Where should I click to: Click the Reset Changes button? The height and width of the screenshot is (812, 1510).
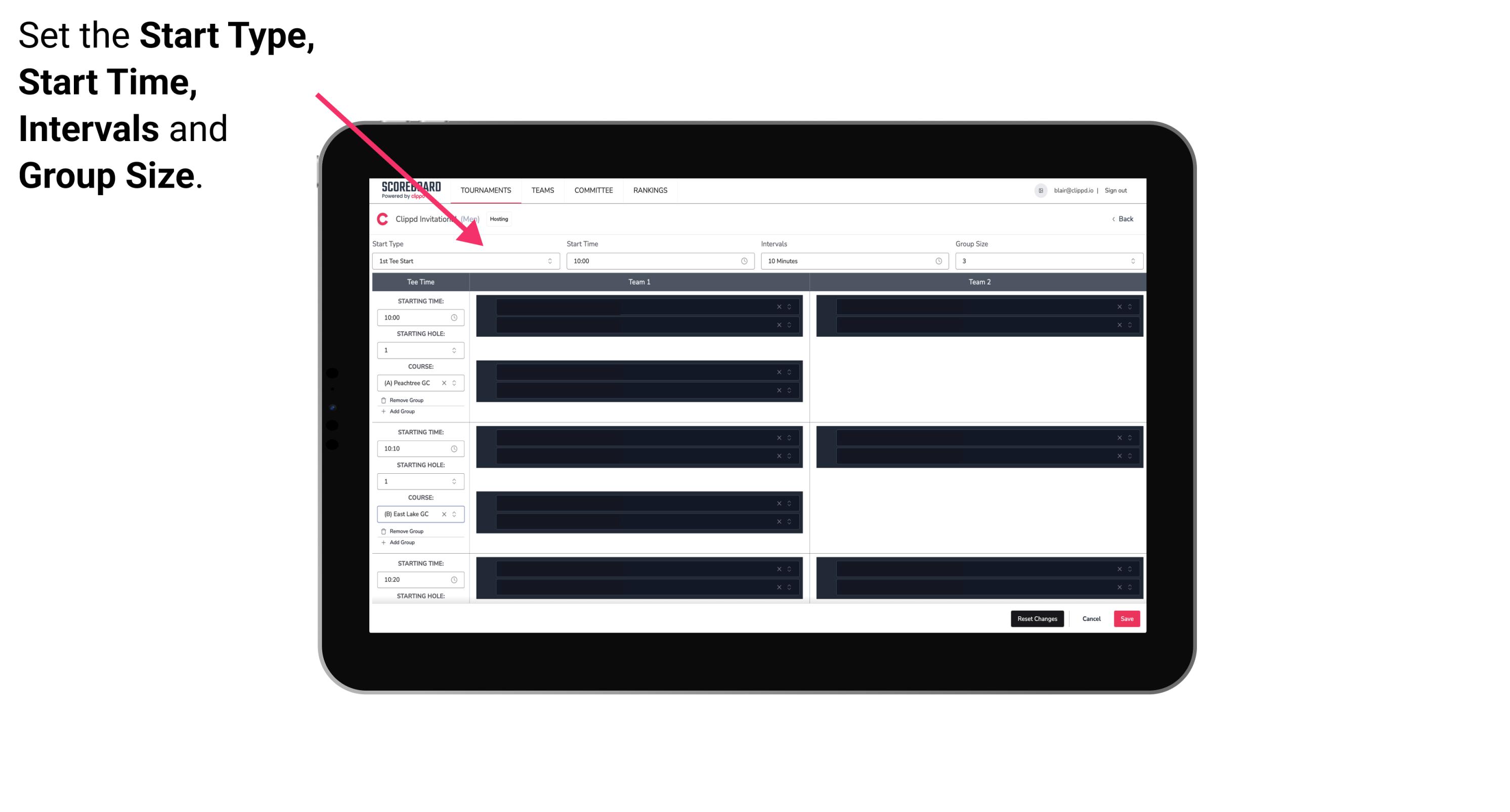(1037, 618)
